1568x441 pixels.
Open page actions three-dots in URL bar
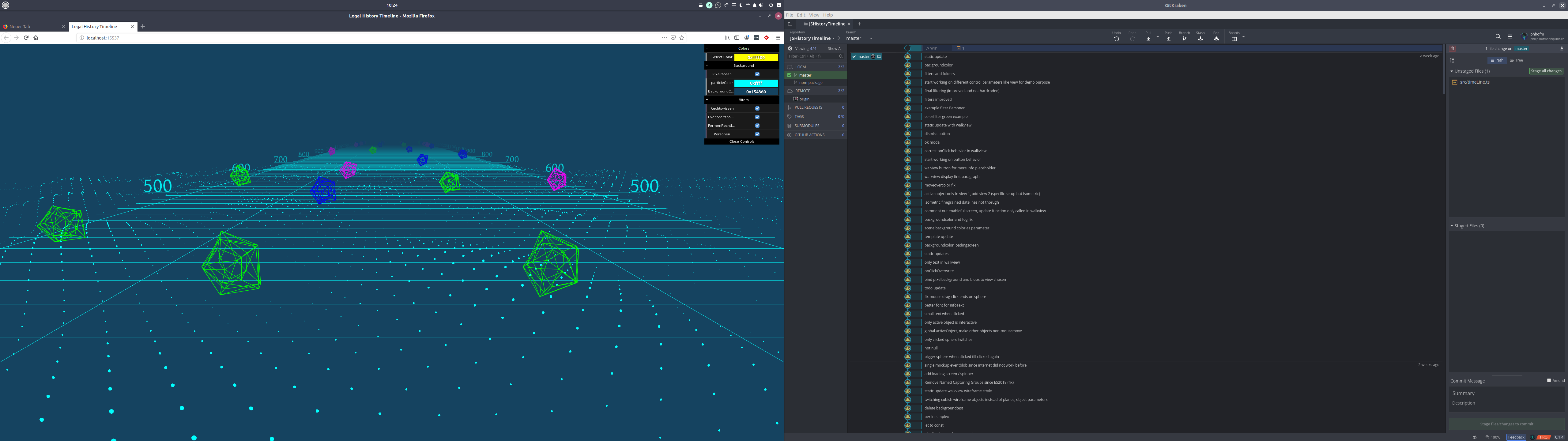click(x=664, y=38)
